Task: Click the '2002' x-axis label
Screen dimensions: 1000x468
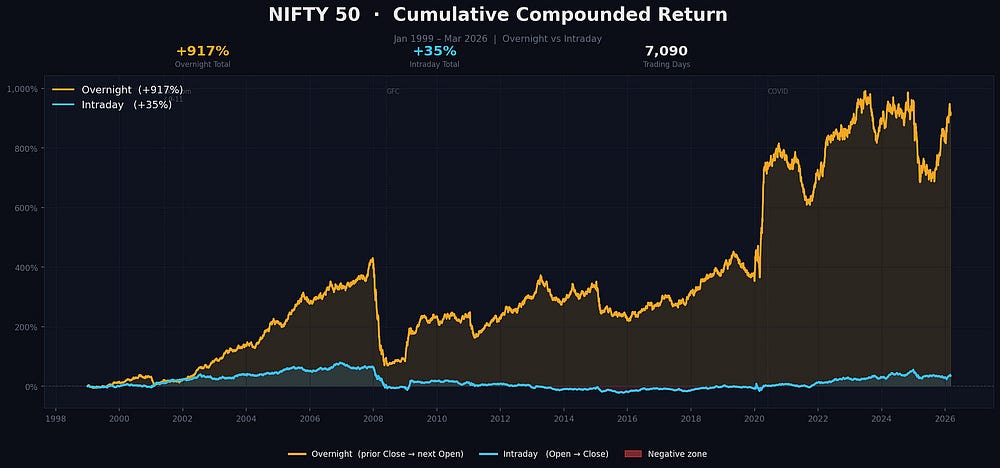Action: [183, 419]
